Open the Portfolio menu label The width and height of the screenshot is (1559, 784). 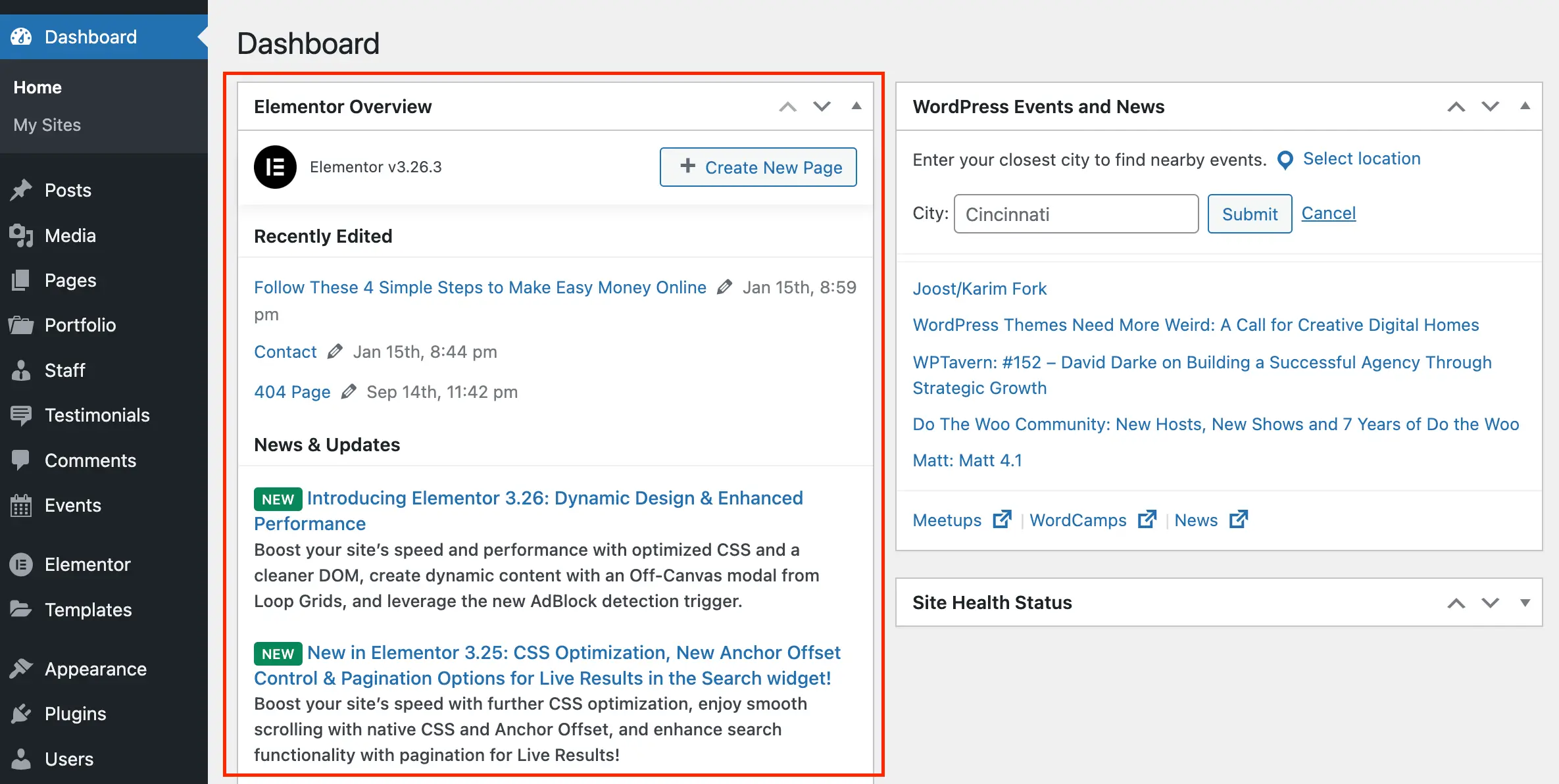pos(80,325)
